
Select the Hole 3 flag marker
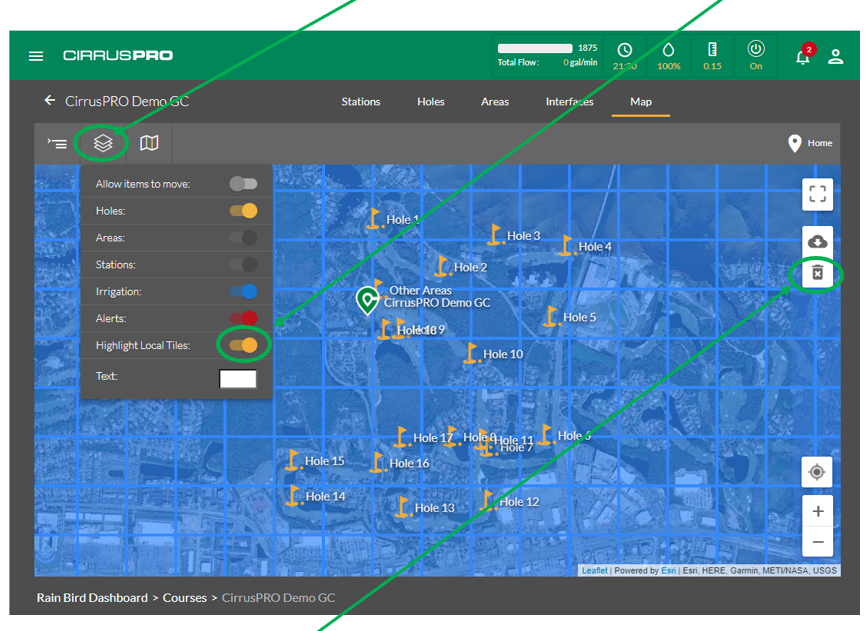(x=495, y=234)
